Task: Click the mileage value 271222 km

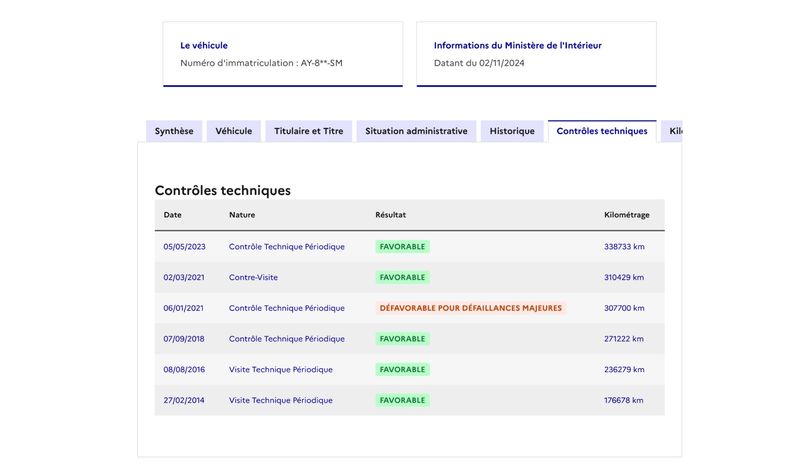Action: tap(623, 338)
